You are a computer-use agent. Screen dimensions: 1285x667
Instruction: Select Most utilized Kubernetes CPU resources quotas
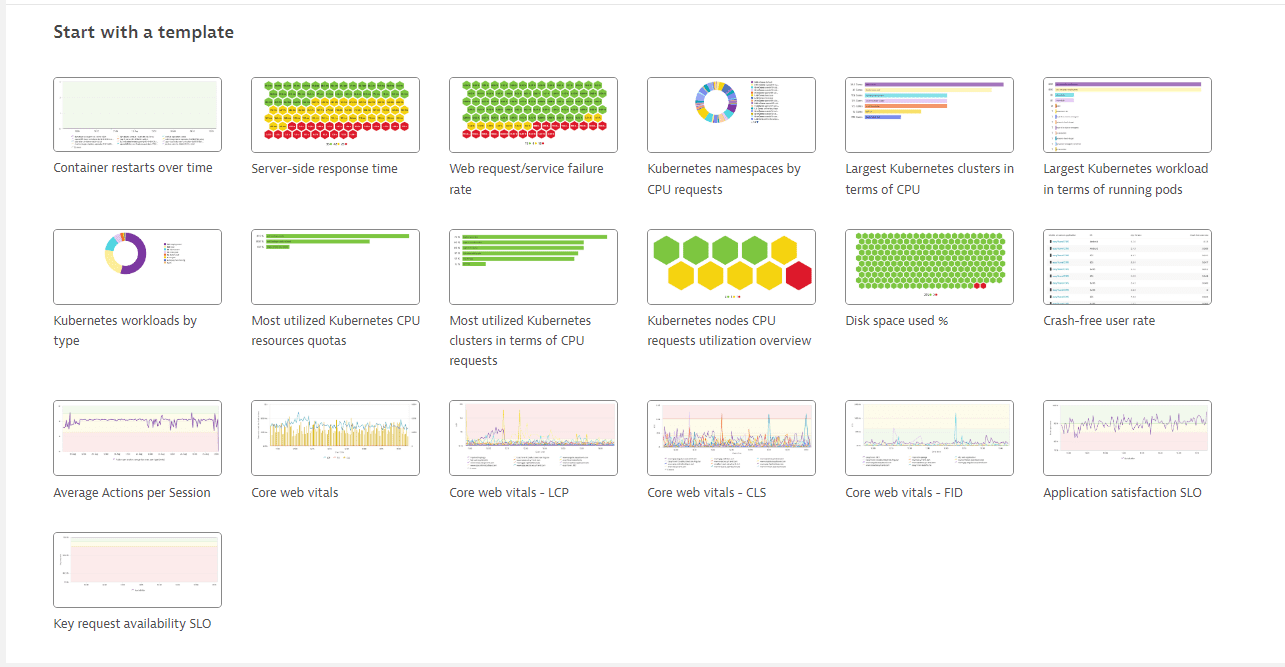[335, 267]
